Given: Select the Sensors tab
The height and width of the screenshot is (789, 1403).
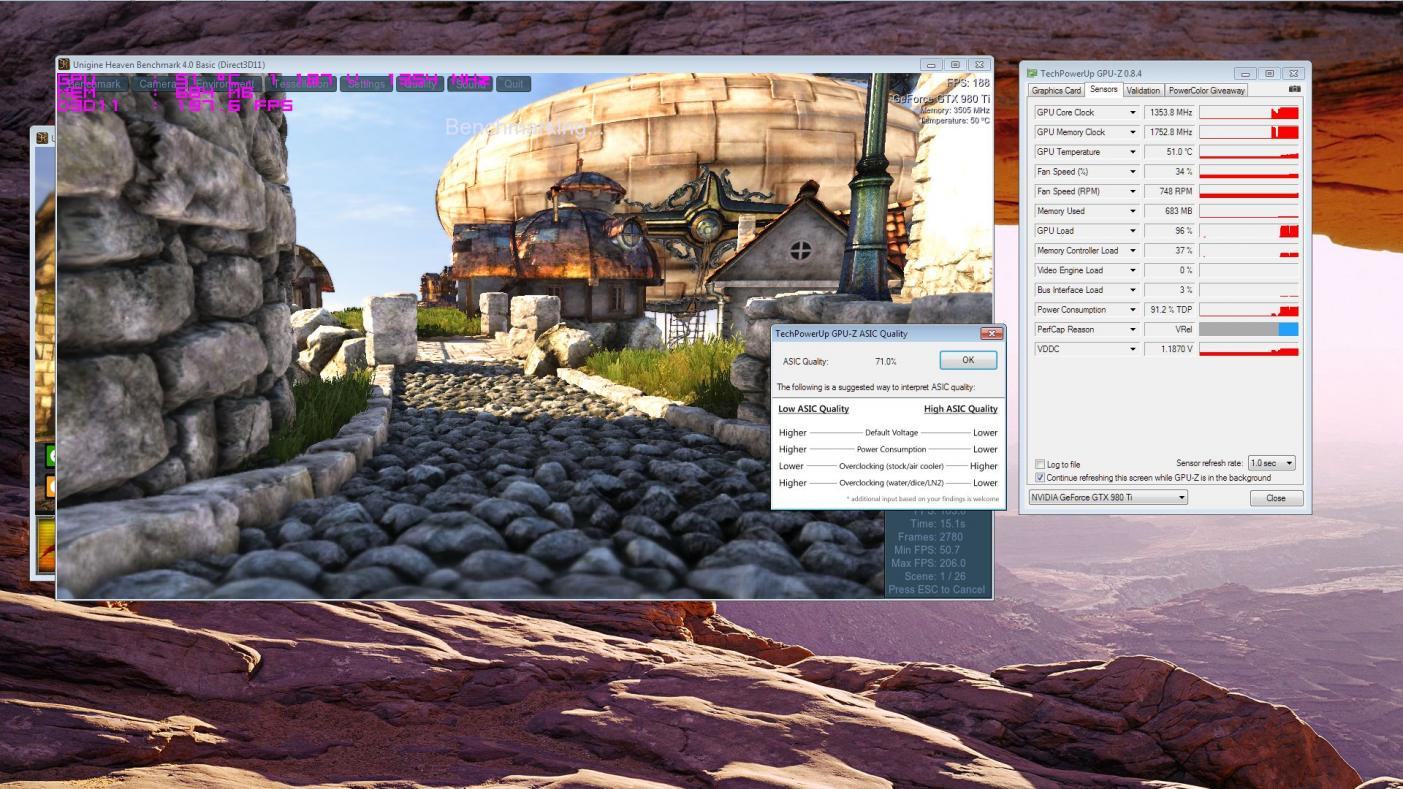Looking at the screenshot, I should pos(1103,89).
